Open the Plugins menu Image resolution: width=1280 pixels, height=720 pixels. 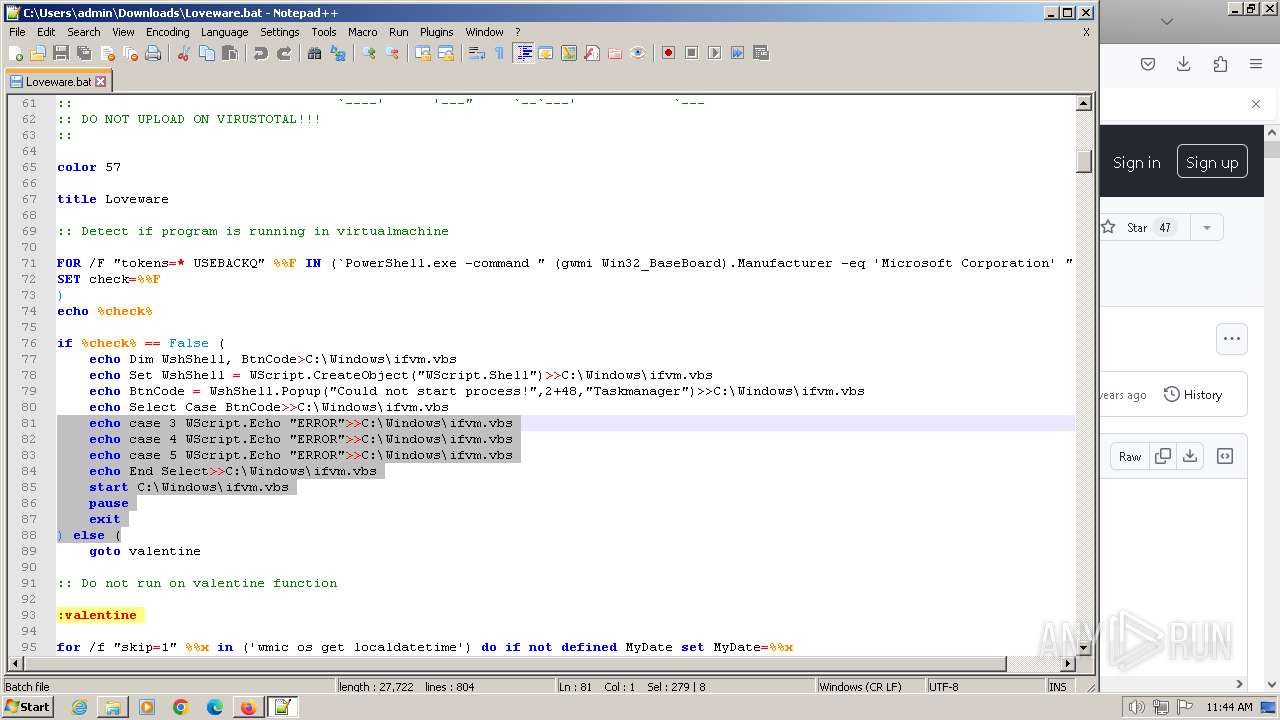pos(436,32)
